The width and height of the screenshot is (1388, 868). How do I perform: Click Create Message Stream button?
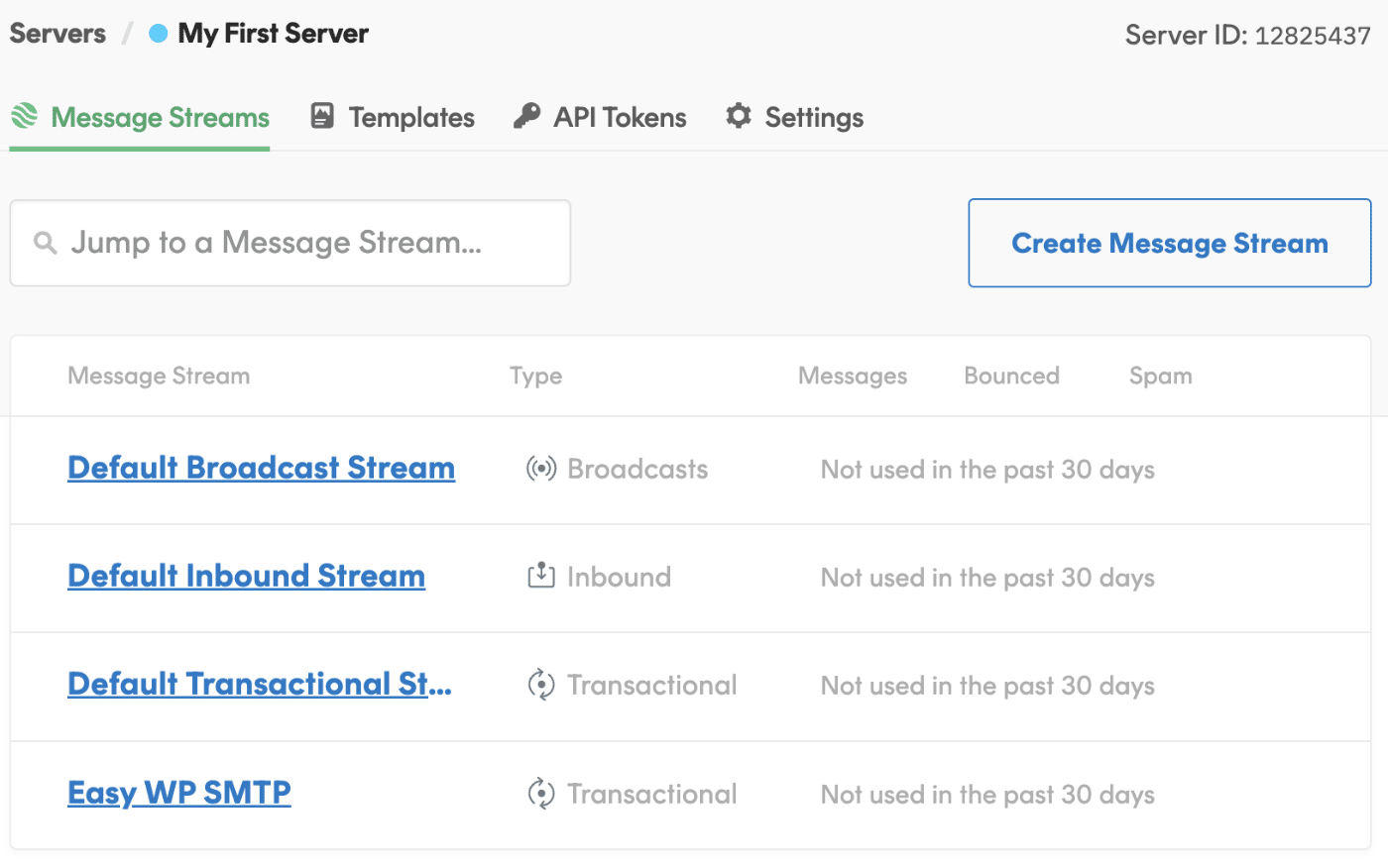coord(1170,244)
